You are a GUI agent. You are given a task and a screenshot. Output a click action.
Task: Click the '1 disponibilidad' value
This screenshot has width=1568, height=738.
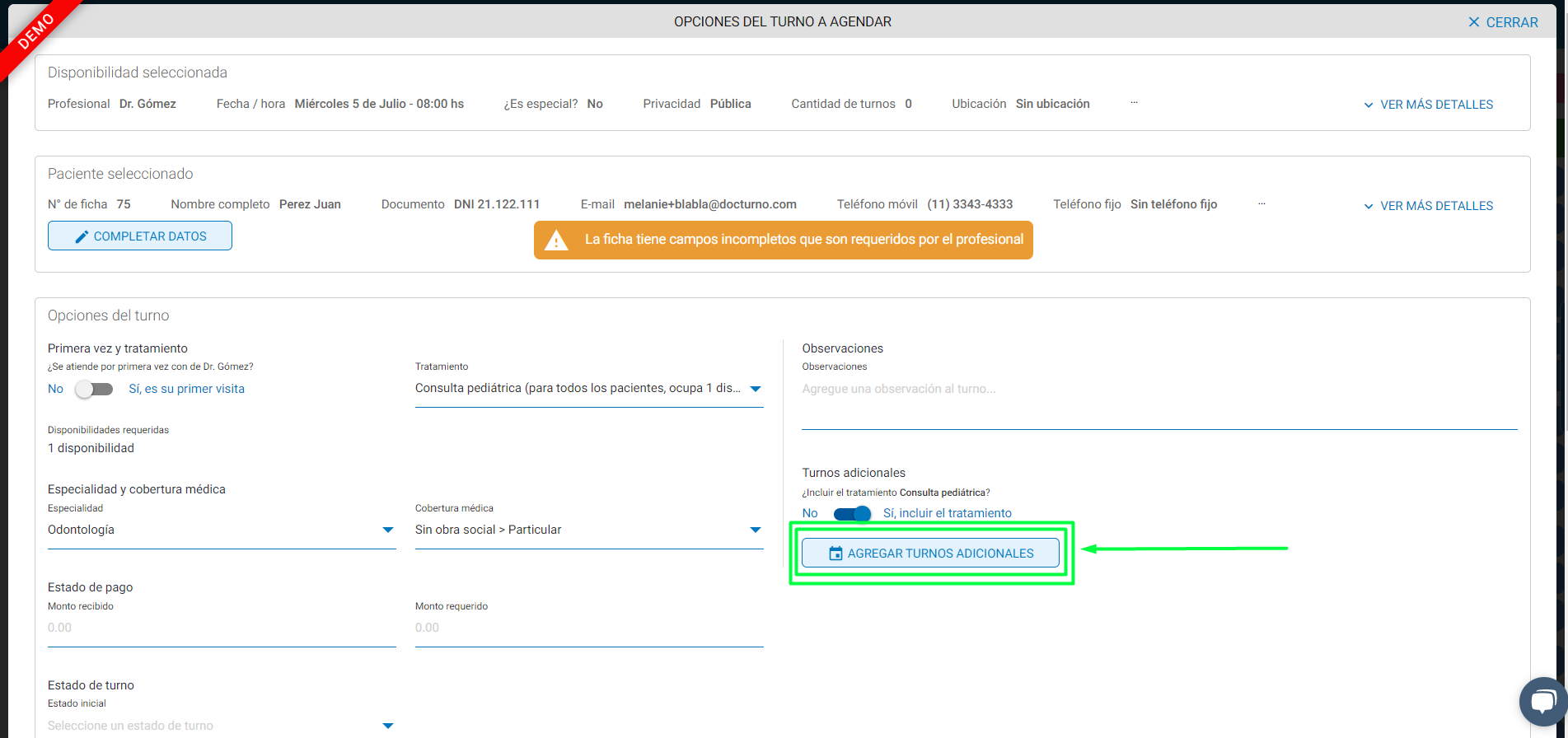(x=91, y=448)
